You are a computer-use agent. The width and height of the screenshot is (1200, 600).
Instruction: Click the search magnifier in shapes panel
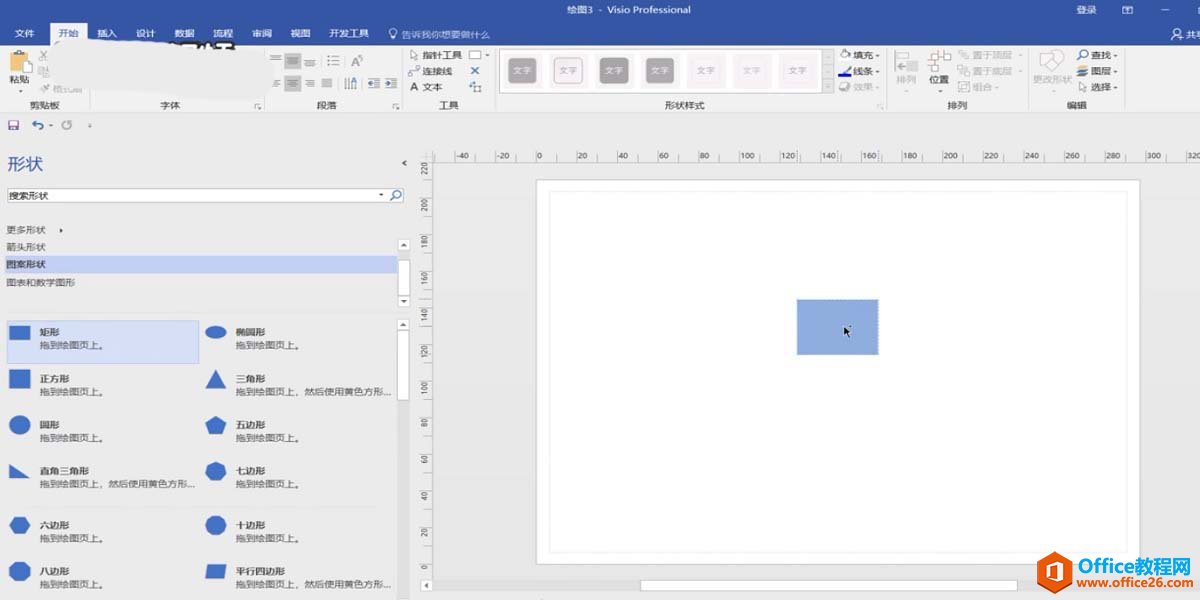click(x=396, y=196)
